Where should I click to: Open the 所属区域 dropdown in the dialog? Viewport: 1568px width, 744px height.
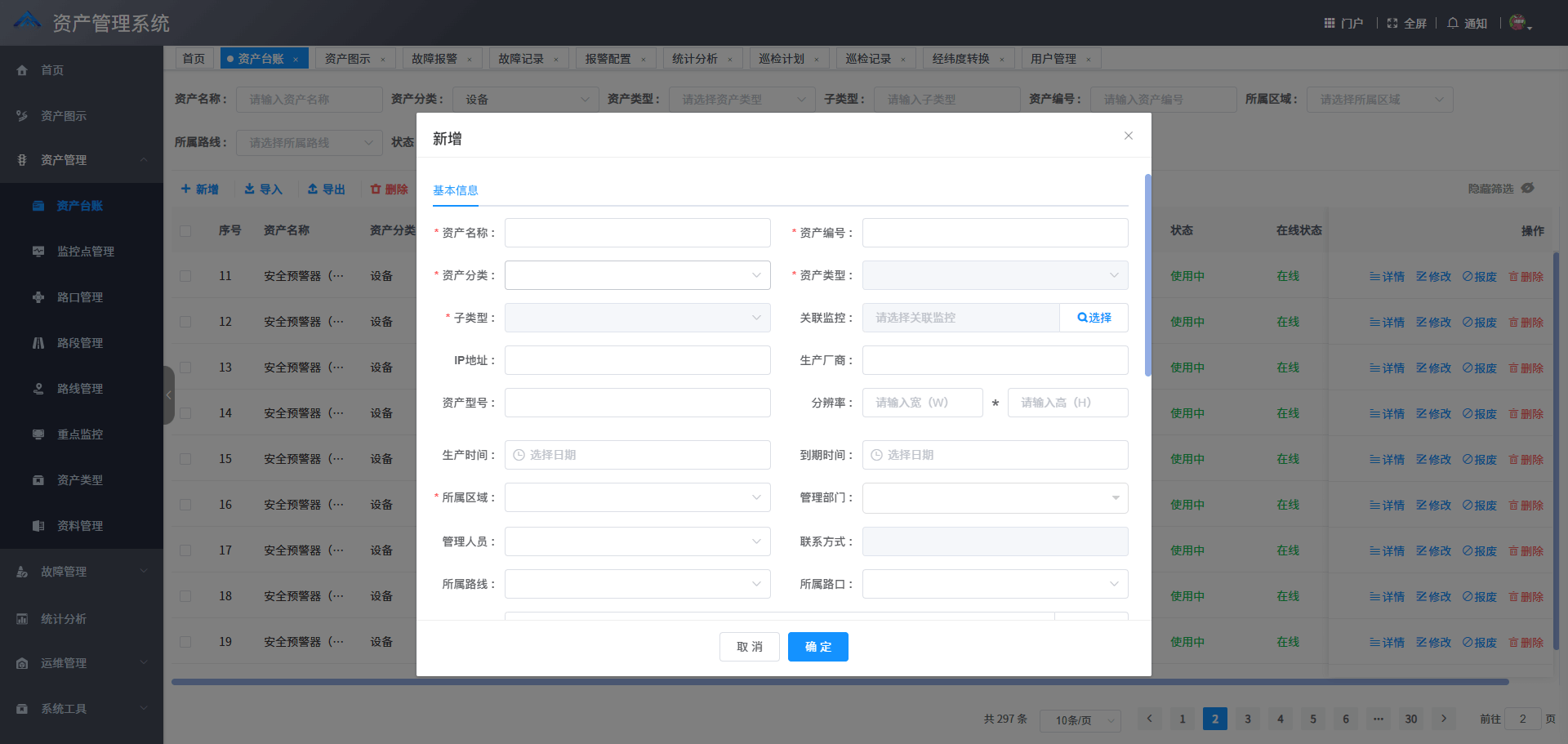637,497
